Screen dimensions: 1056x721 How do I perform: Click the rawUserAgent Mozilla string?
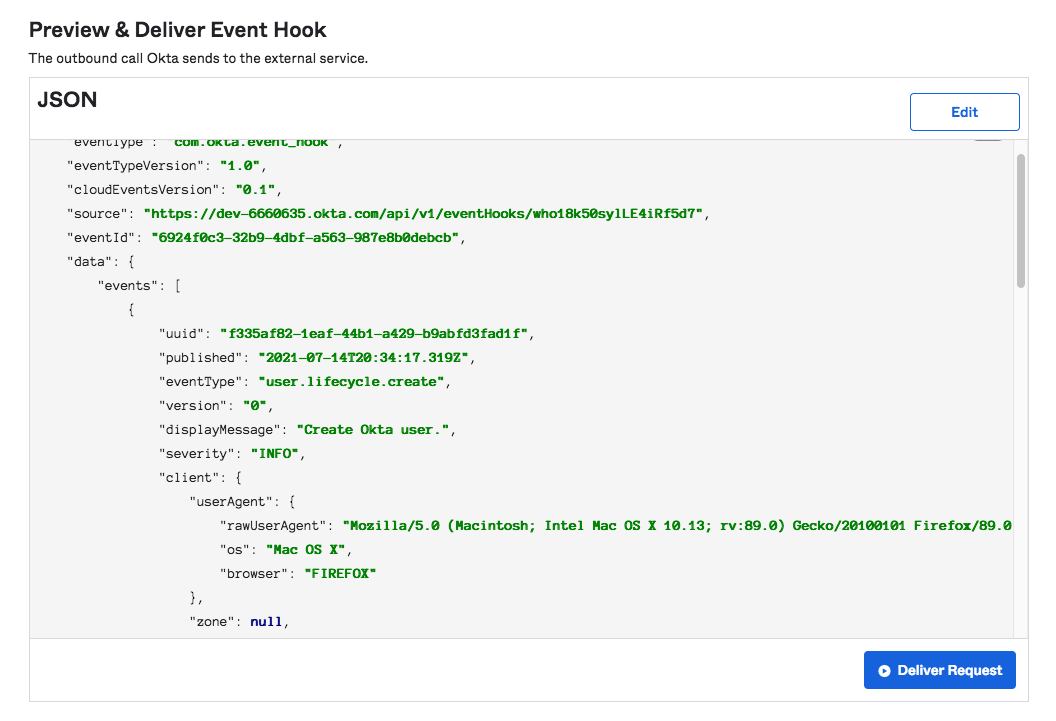point(677,525)
